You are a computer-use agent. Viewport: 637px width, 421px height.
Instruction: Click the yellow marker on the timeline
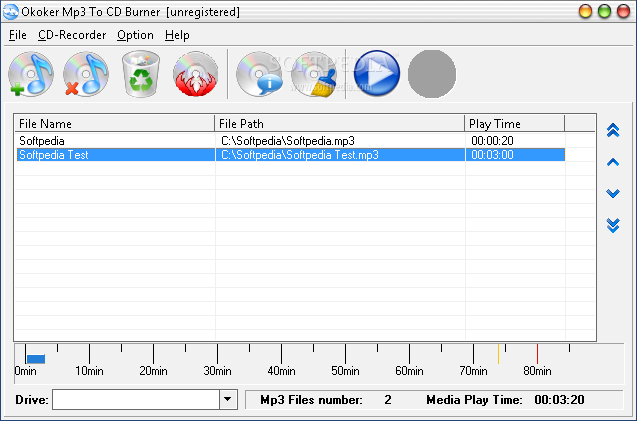point(498,354)
